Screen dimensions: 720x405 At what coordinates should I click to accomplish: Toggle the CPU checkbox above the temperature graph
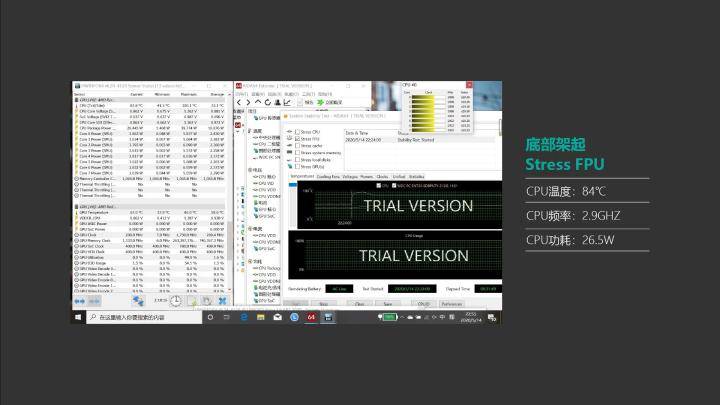pos(378,186)
